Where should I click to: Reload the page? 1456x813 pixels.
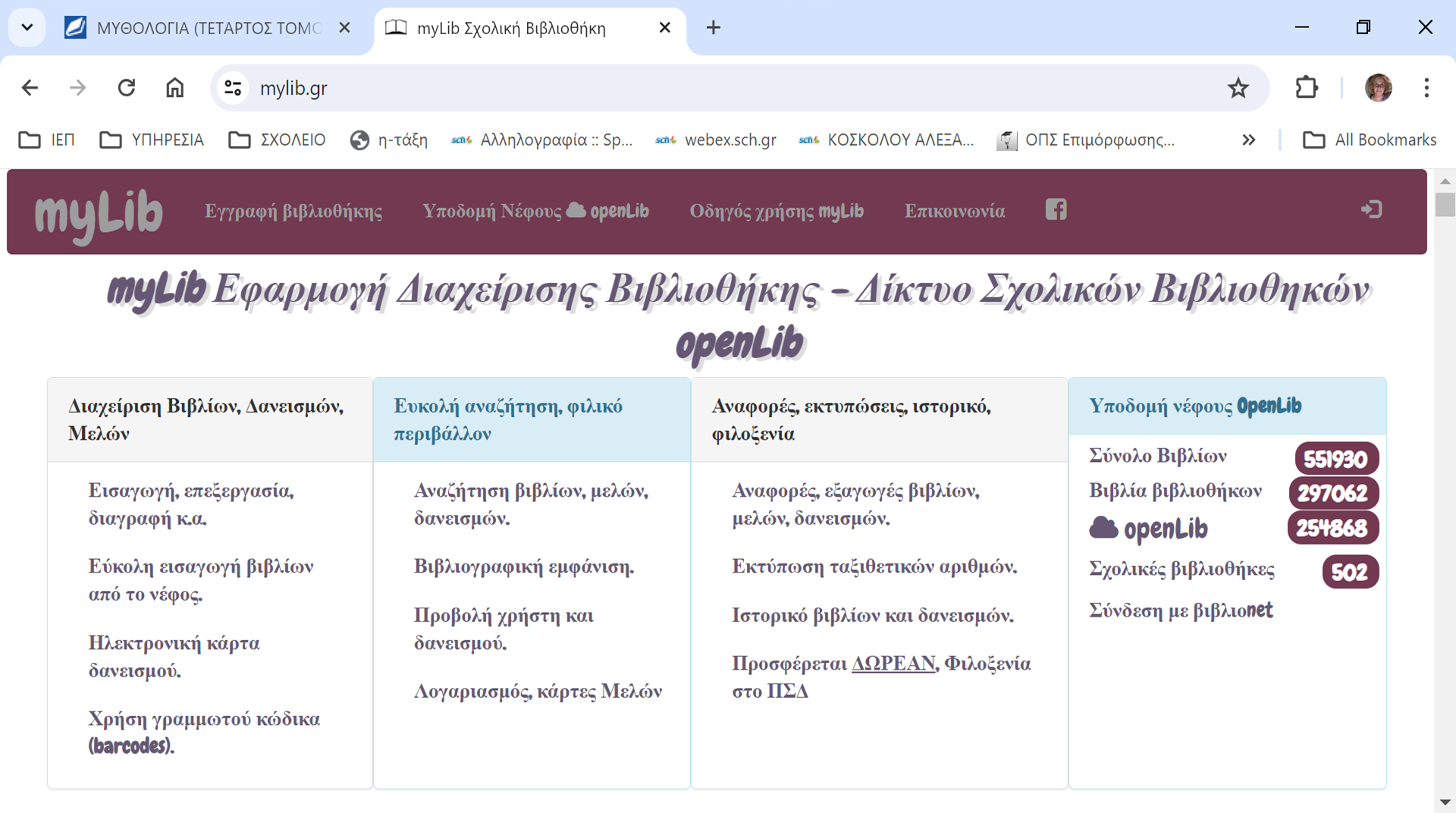(127, 89)
